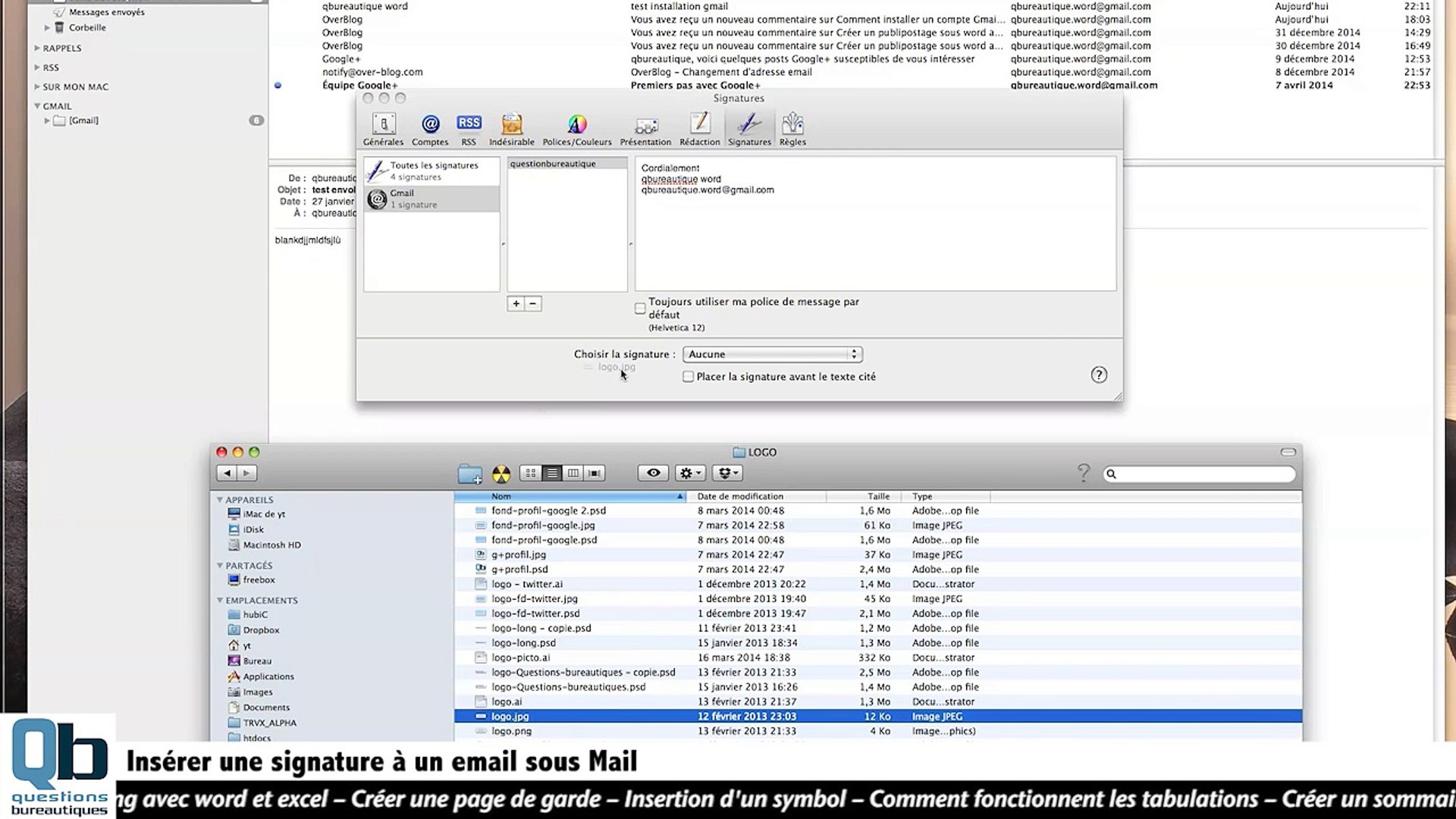Open the Polices/Couleurs preferences pane

coord(576,128)
